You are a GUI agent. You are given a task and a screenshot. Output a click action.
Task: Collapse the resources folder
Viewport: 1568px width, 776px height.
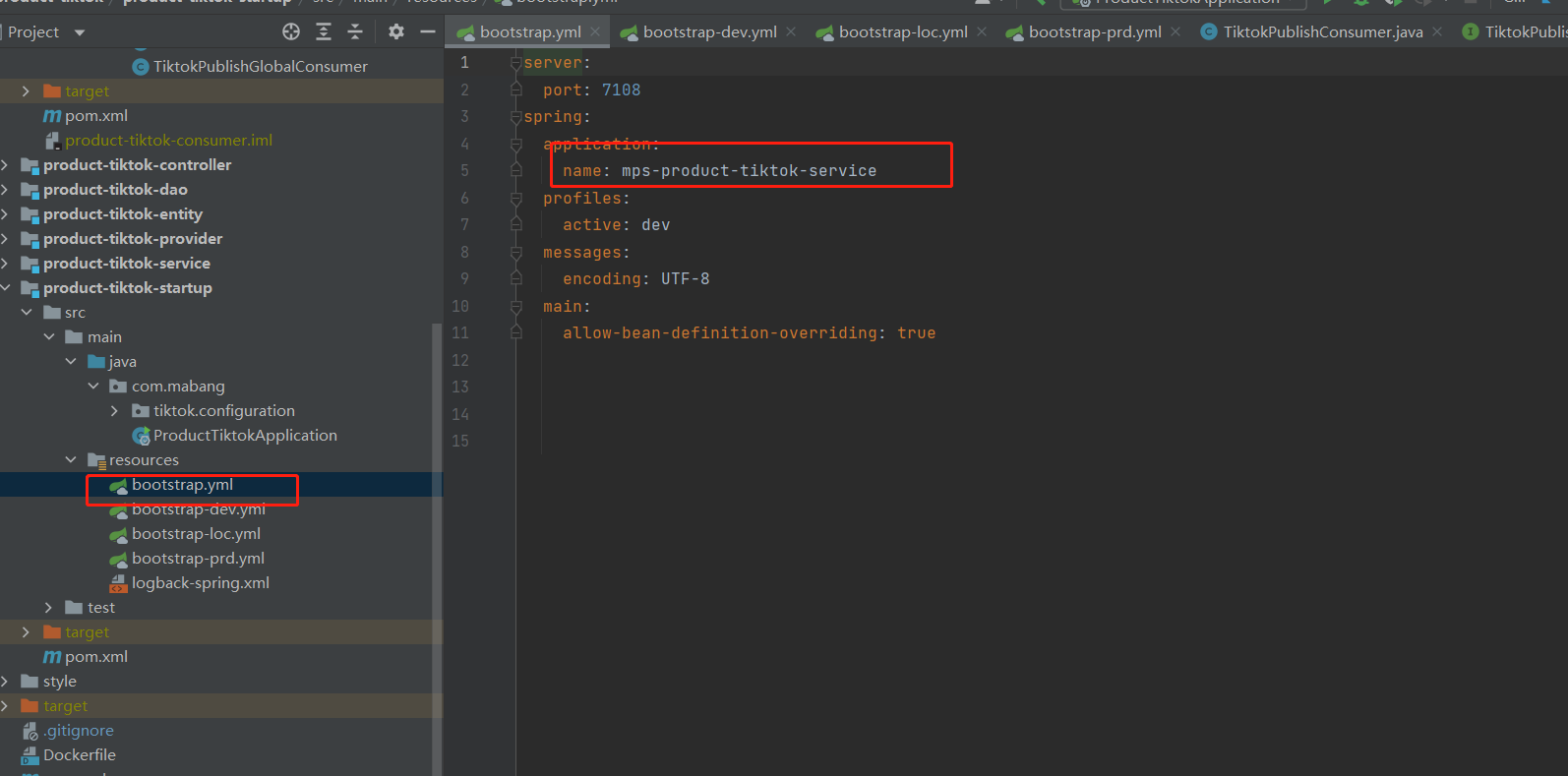[71, 460]
